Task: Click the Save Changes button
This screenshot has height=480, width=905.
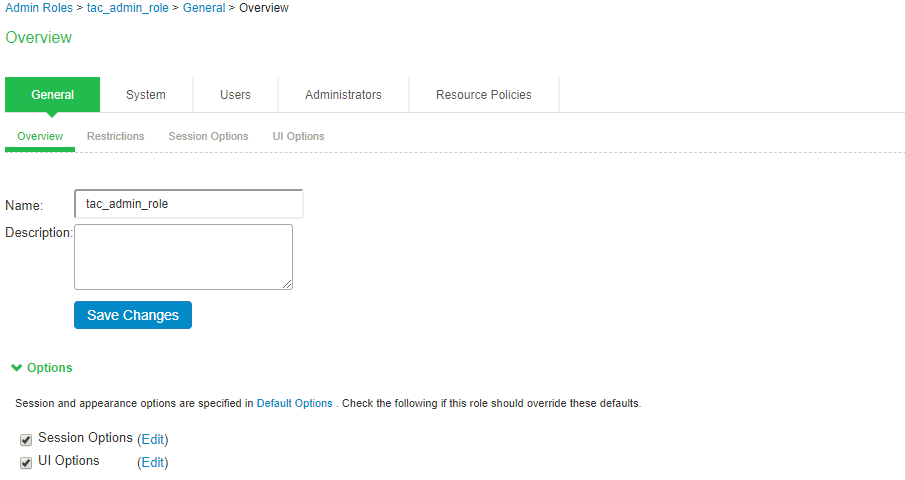Action: [133, 315]
